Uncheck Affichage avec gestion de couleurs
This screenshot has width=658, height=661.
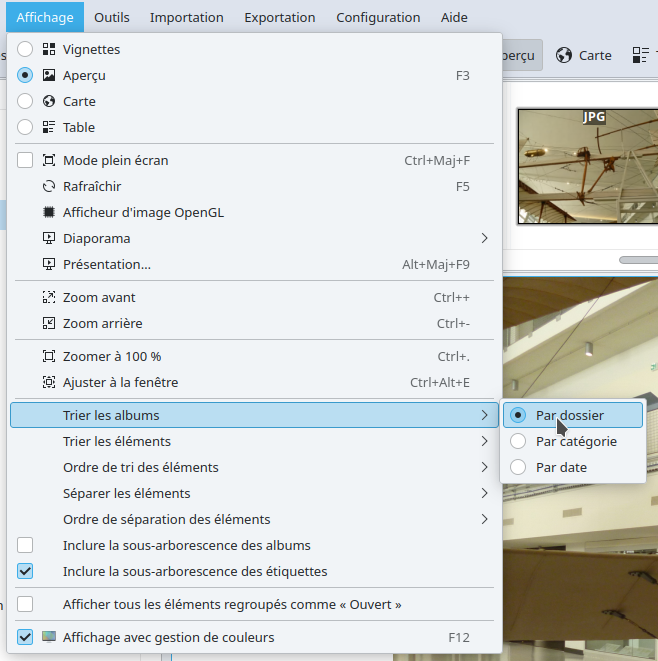click(x=25, y=637)
